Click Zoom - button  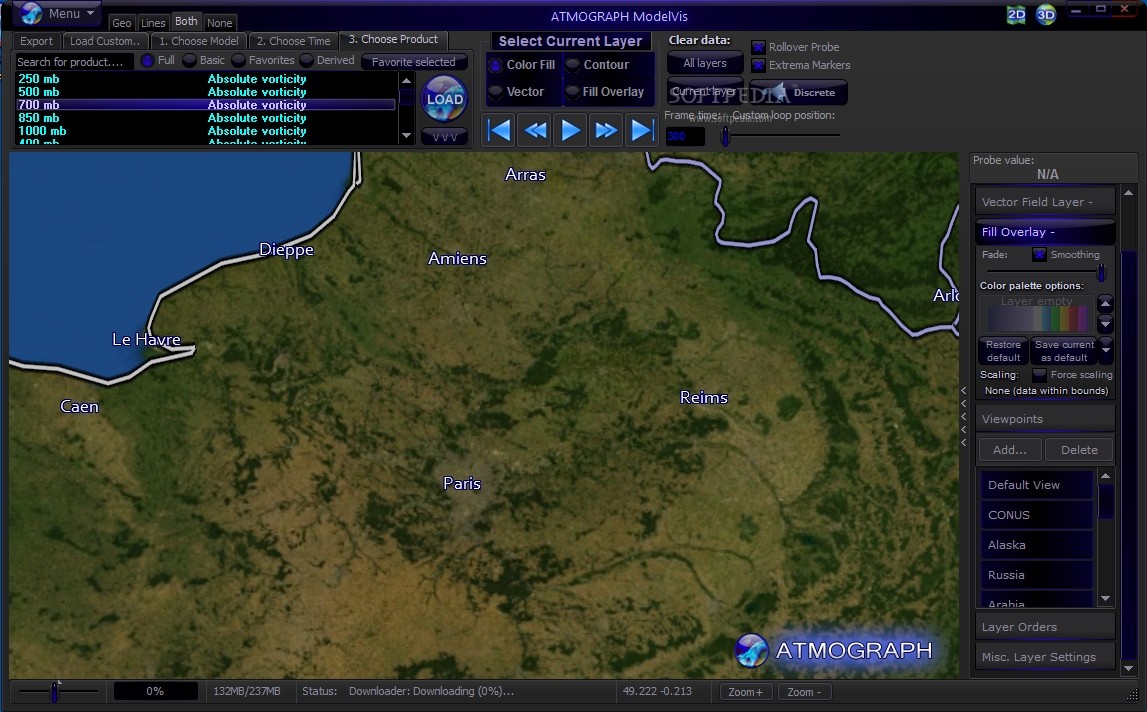803,692
